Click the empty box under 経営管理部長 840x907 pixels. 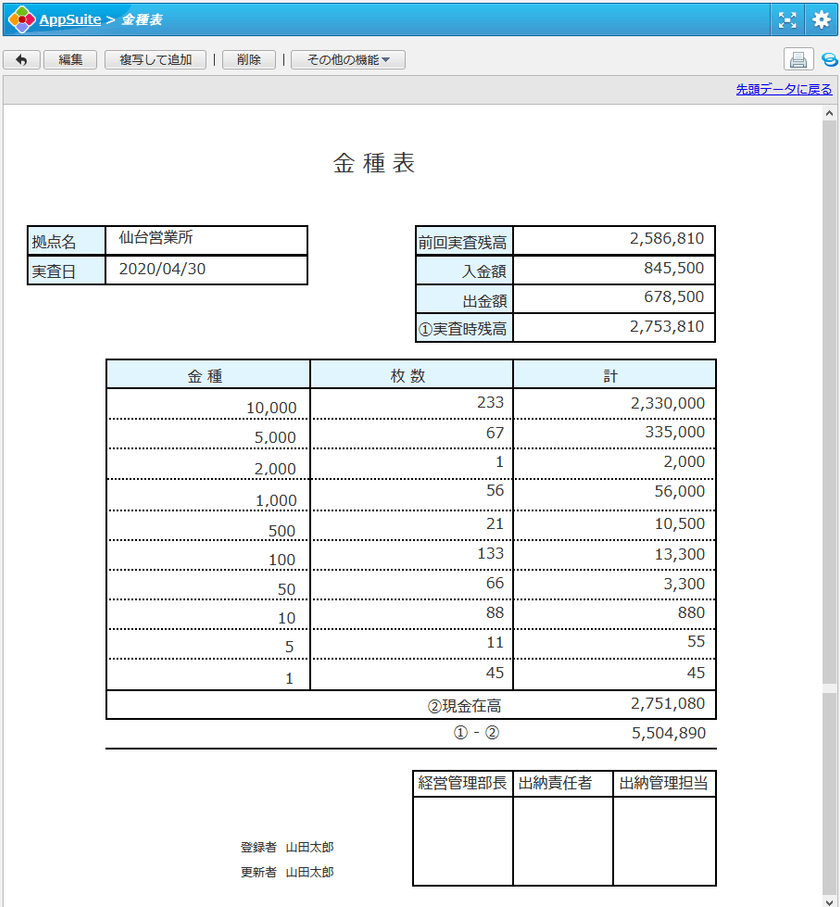[x=462, y=840]
